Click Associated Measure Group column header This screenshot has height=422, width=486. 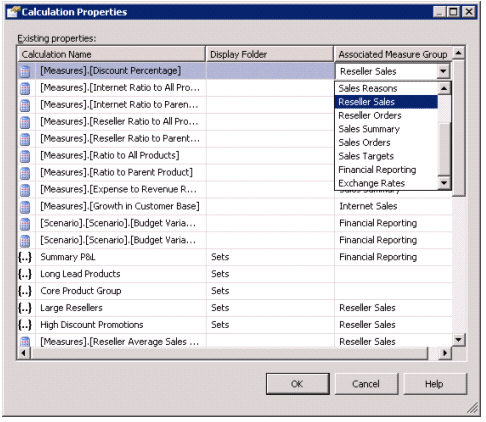point(393,54)
